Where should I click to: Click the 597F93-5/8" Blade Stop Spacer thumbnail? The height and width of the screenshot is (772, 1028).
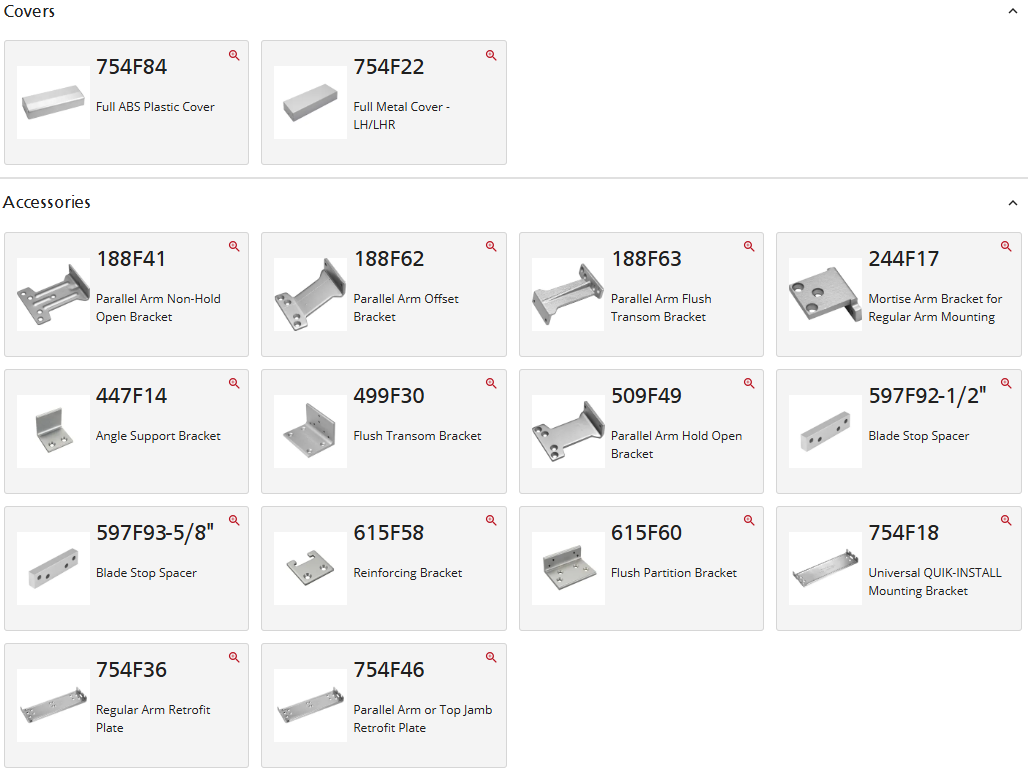53,568
